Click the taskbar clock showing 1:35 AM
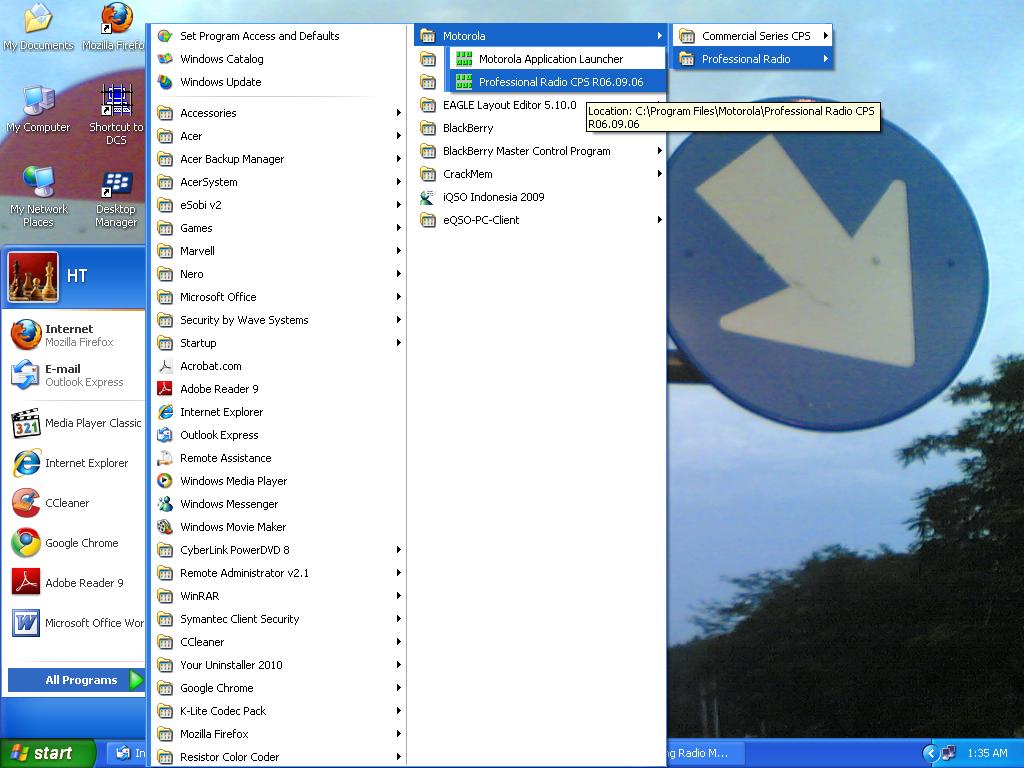 [987, 753]
